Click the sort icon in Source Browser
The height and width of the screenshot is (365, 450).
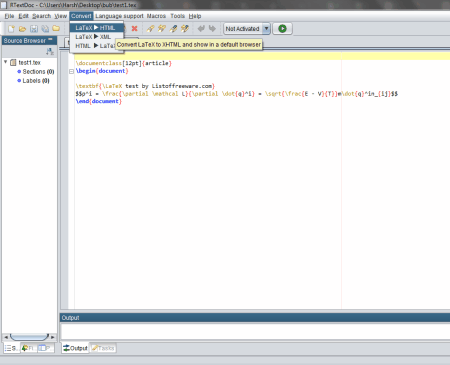(x=50, y=51)
